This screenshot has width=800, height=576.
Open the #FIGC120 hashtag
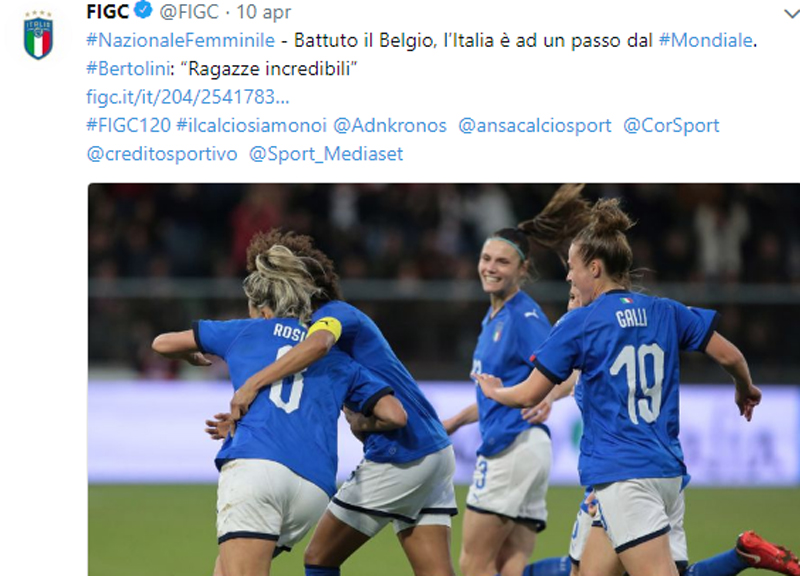[129, 126]
